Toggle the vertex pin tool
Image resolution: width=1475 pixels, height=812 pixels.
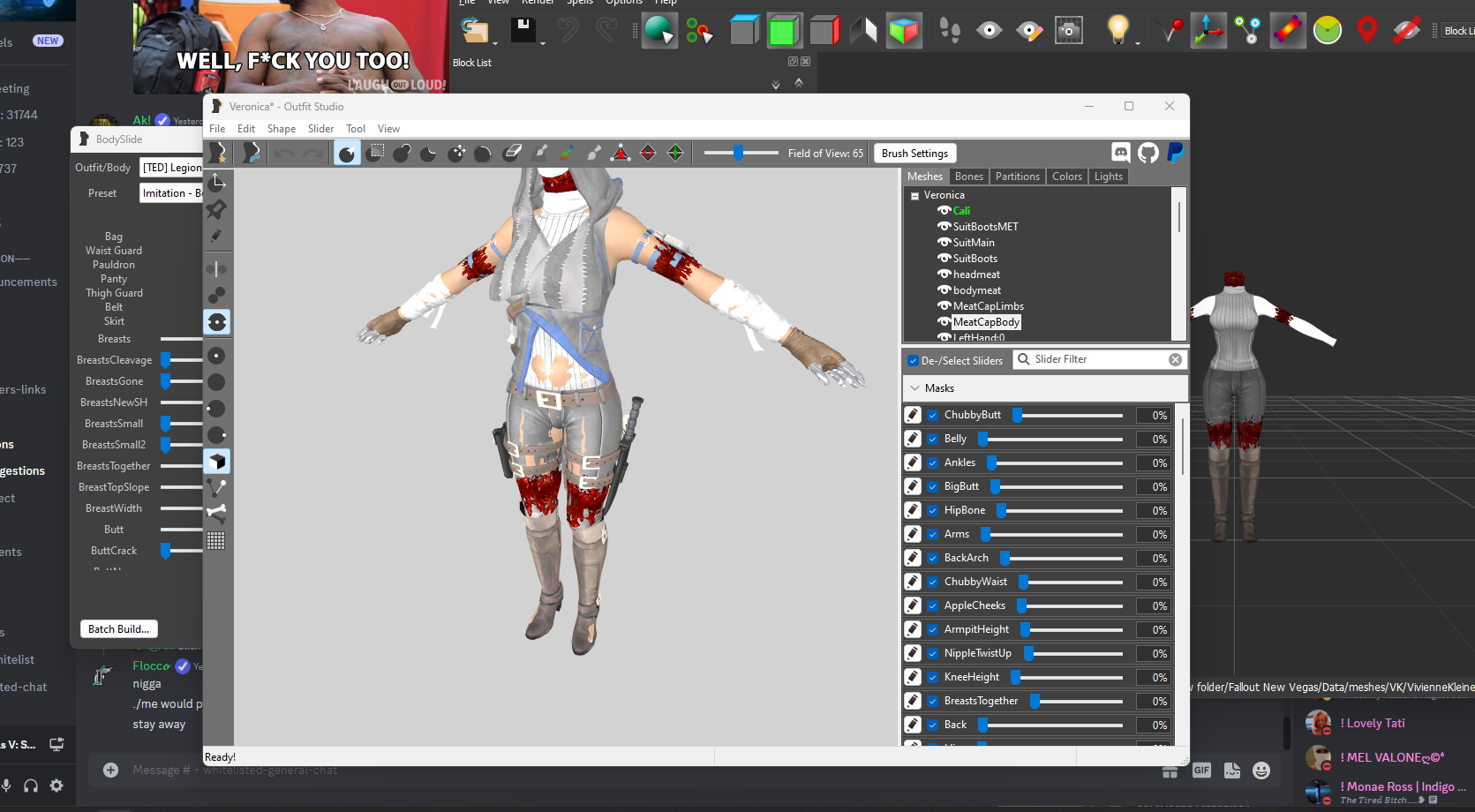pos(216,209)
